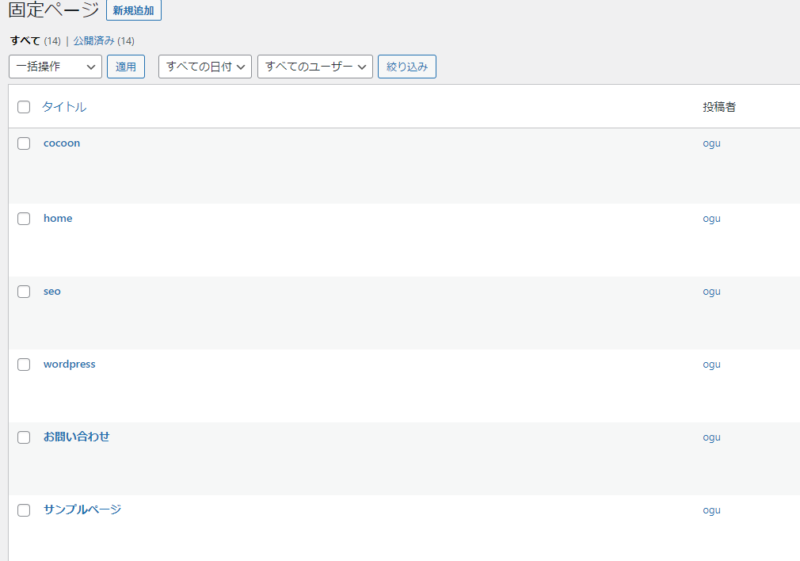Check the box for home page
This screenshot has height=561, width=800.
[x=23, y=218]
